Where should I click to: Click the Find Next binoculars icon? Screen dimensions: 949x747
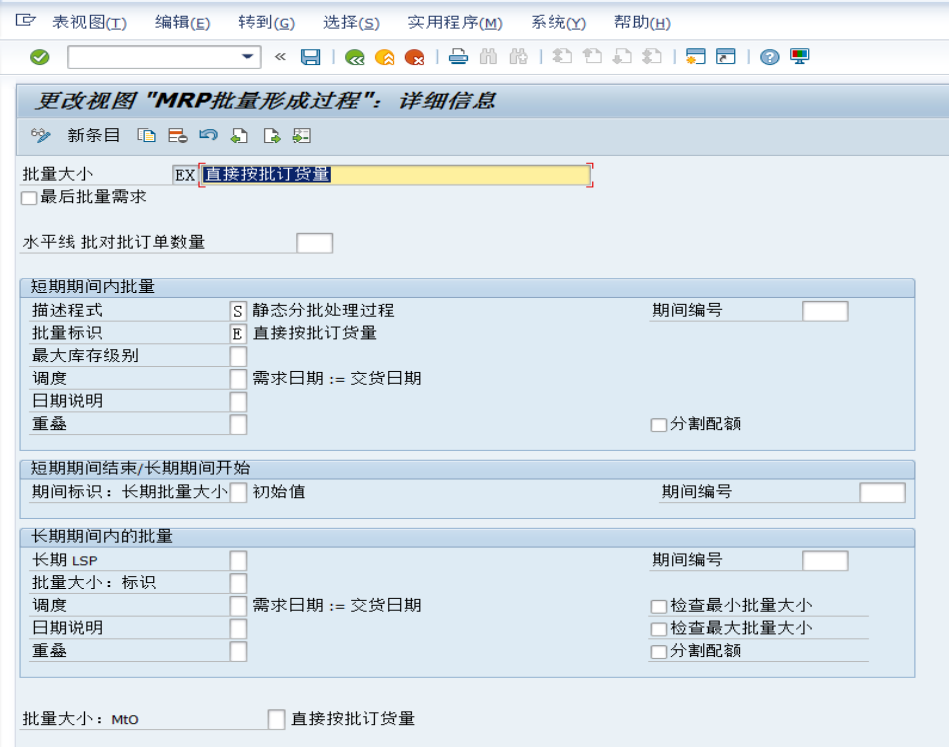click(518, 57)
